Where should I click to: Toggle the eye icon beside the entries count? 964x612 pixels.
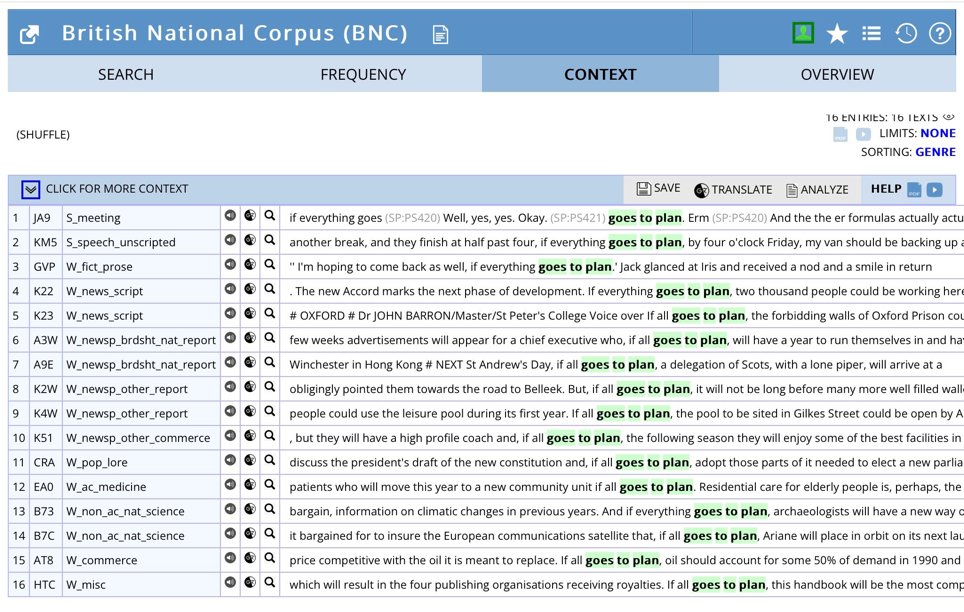tap(949, 116)
